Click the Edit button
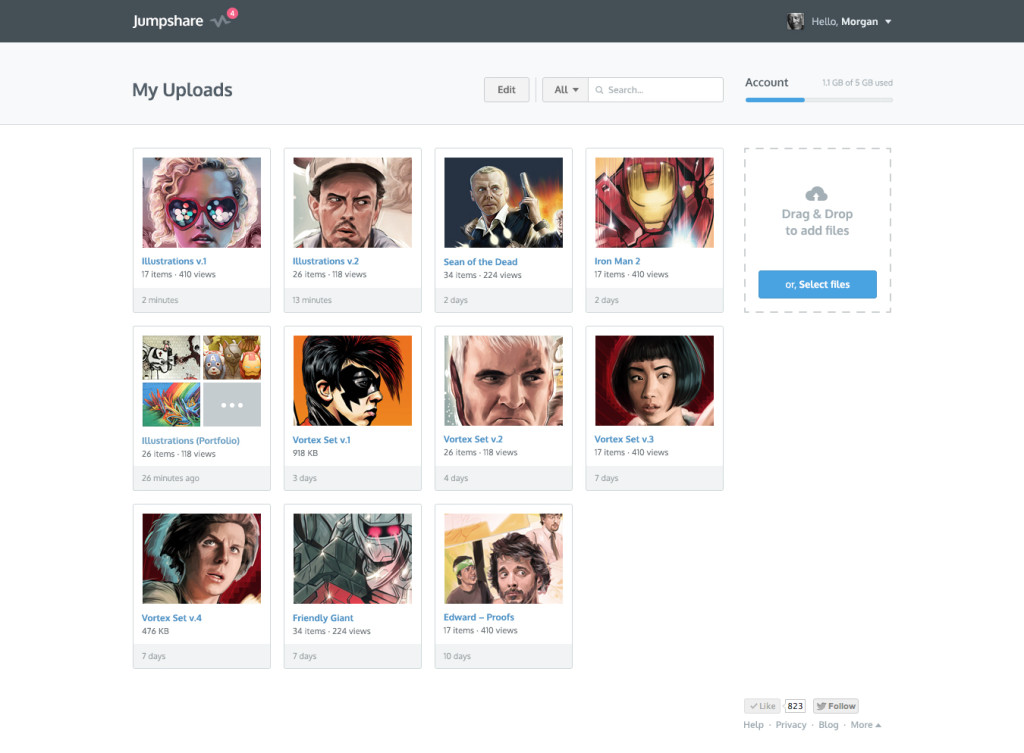The width and height of the screenshot is (1024, 753). (506, 89)
